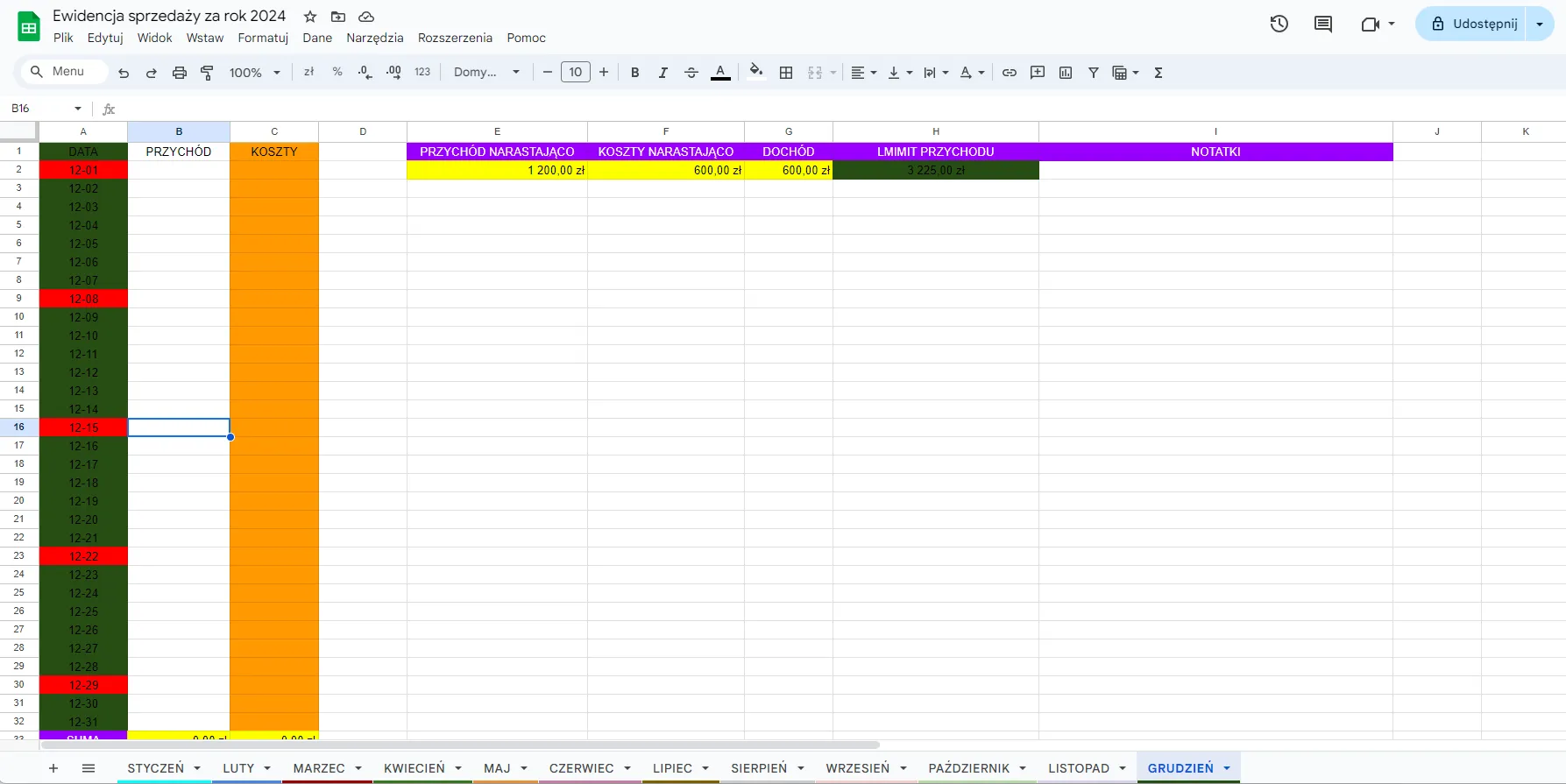The width and height of the screenshot is (1566, 784).
Task: Open the Rozszerzenia menu
Action: point(455,38)
